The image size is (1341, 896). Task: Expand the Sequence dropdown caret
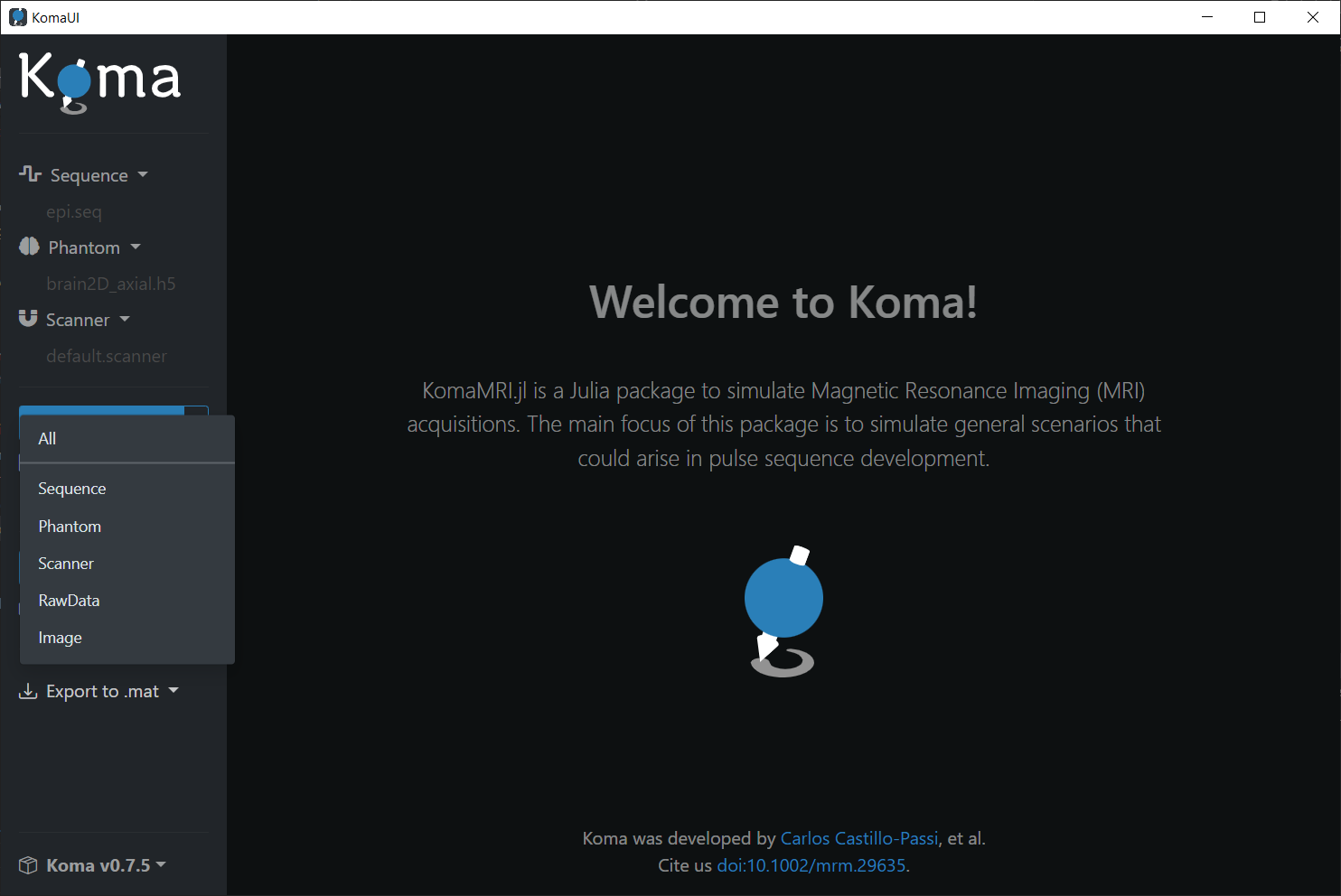[143, 174]
